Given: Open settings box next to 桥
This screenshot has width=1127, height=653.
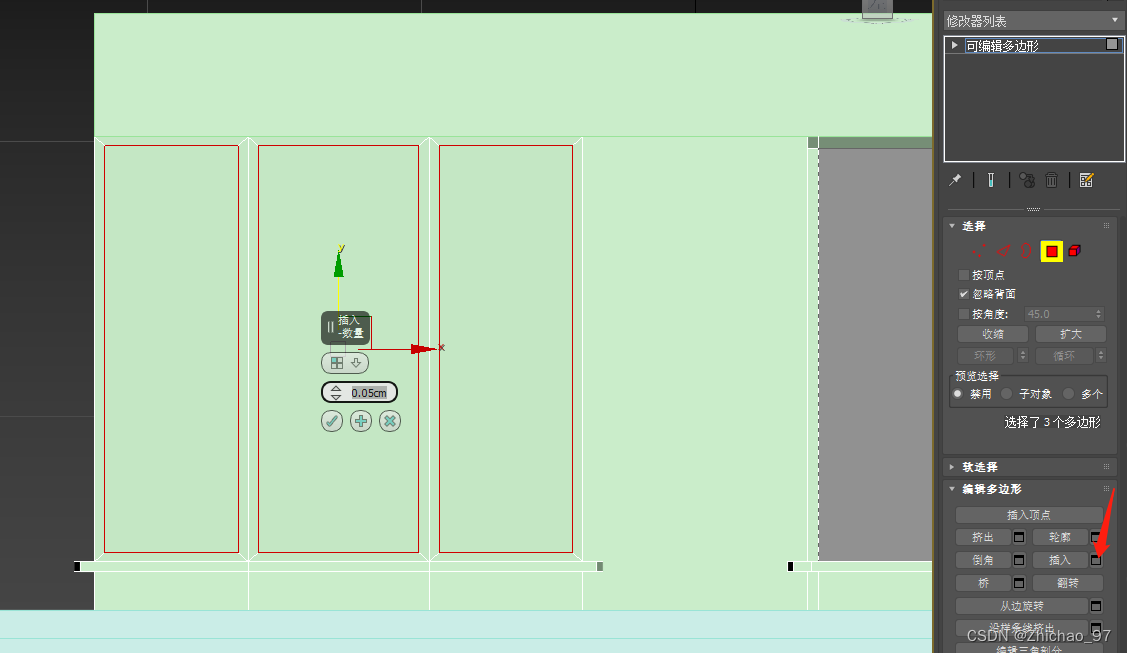Looking at the screenshot, I should (1019, 583).
